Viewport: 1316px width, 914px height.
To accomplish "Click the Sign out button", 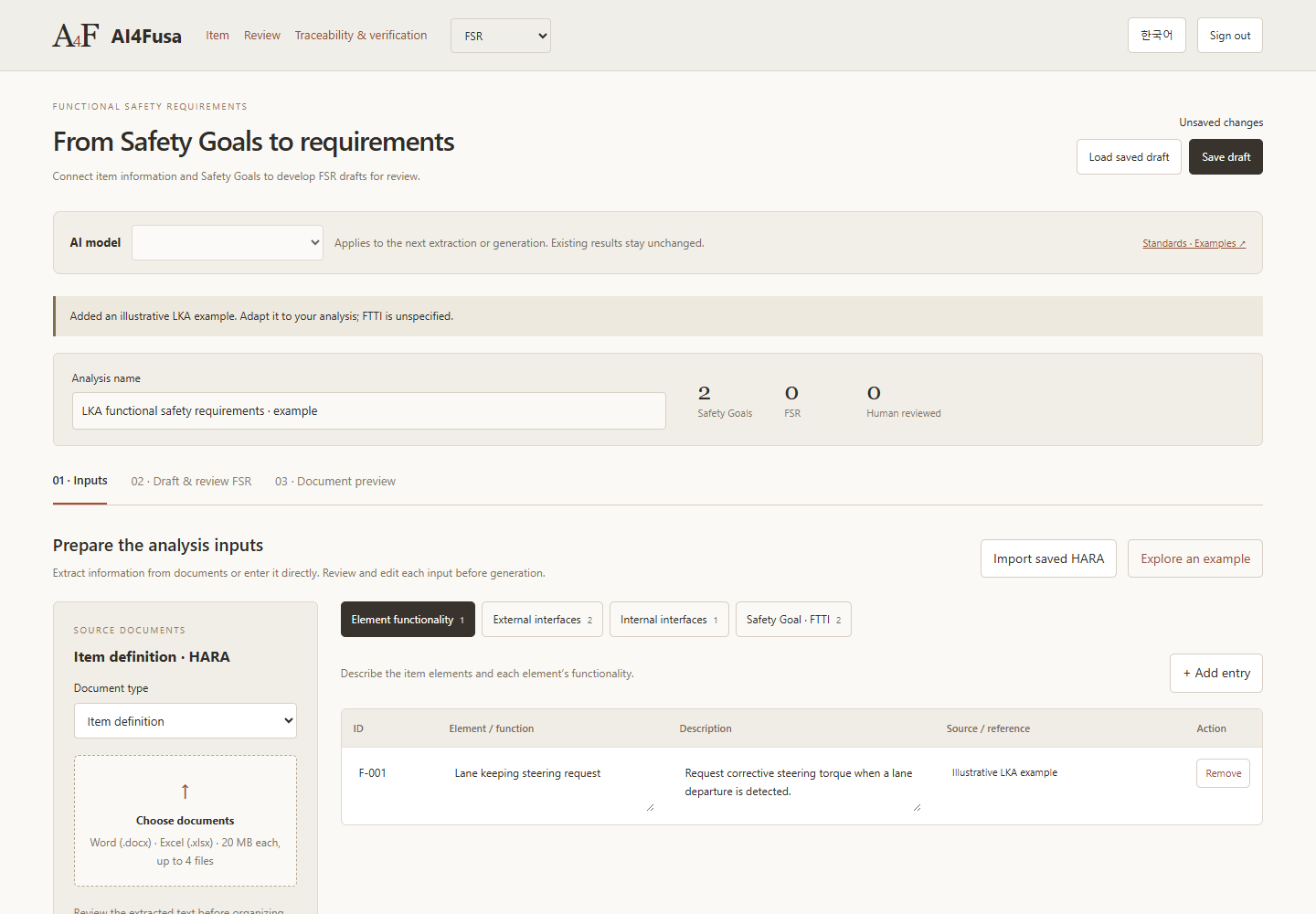I will 1230,36.
